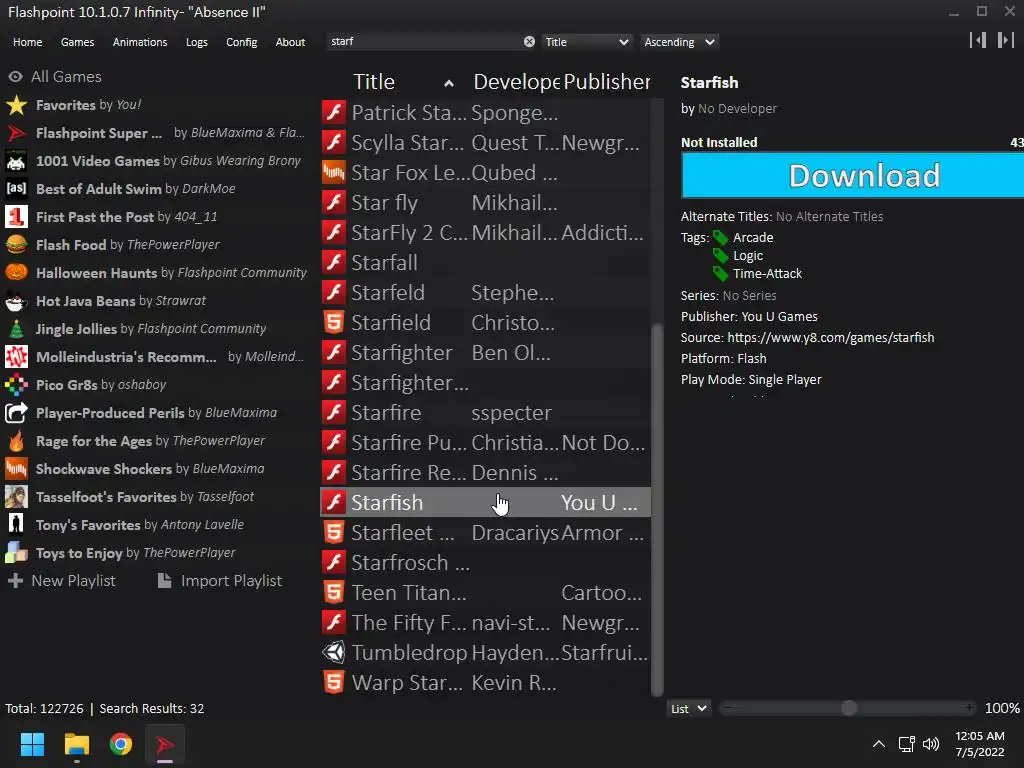Sort by the Publisher column header
The height and width of the screenshot is (768, 1024).
pos(606,82)
